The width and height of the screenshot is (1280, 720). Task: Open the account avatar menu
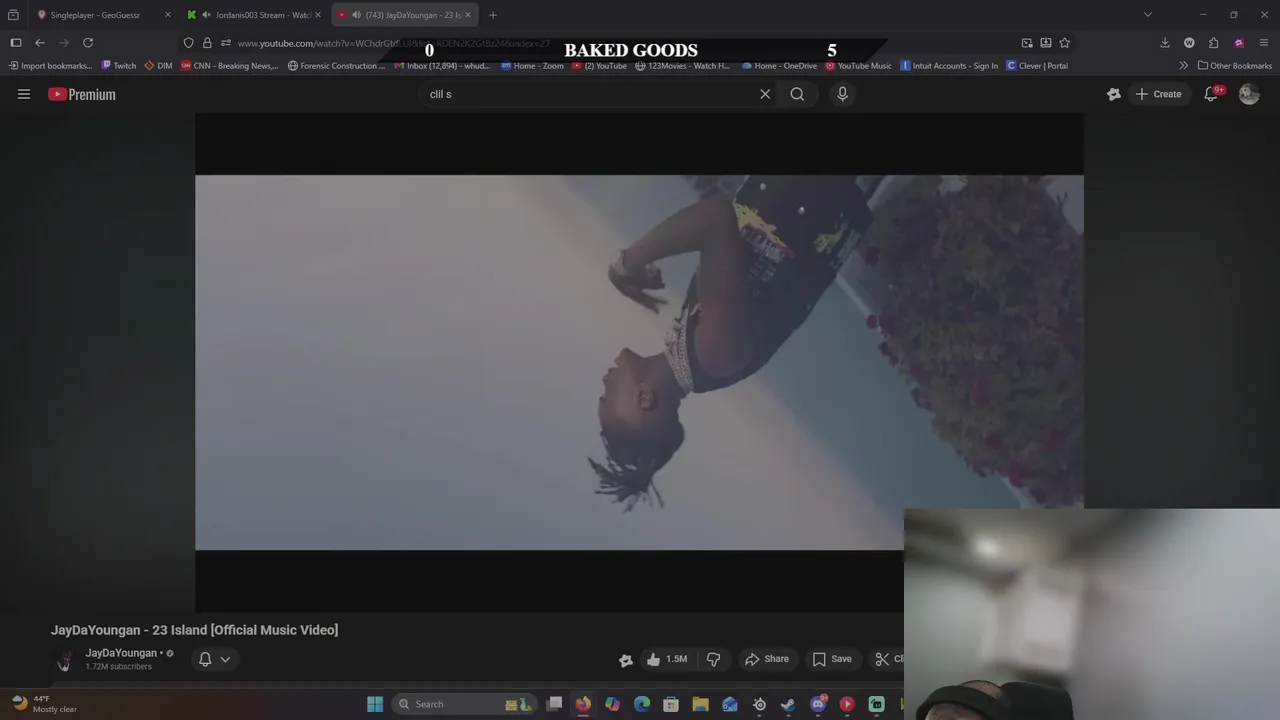(1248, 94)
